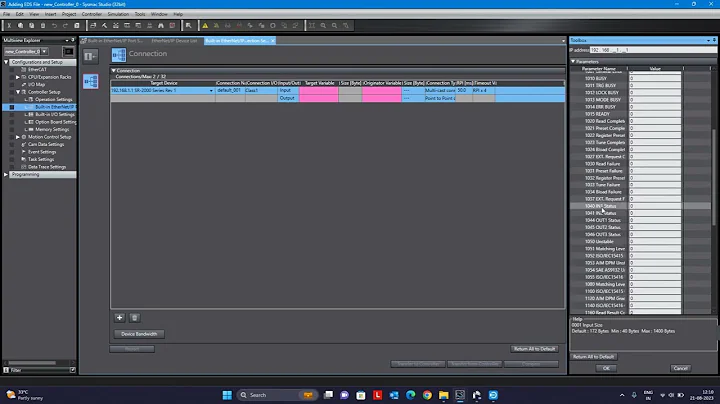Click the binoculars search toolbar icon
Image resolution: width=720 pixels, height=404 pixels.
(161, 26)
